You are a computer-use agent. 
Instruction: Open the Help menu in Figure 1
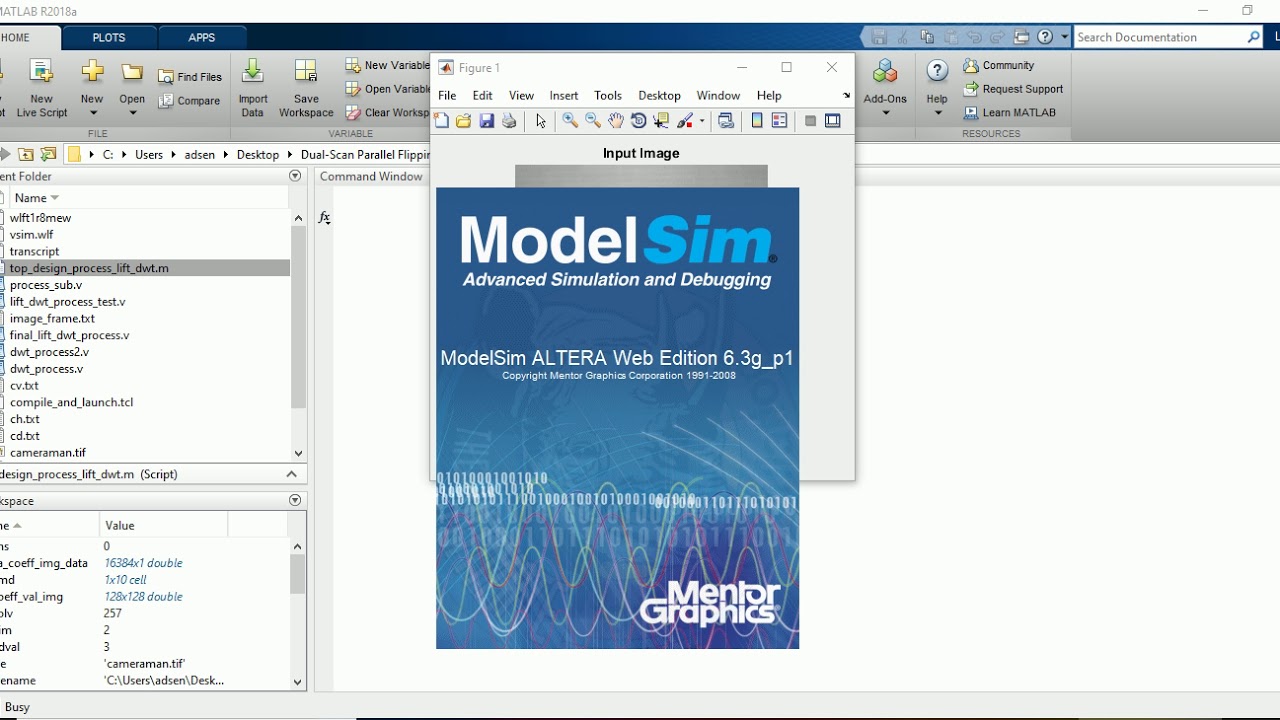coord(769,96)
